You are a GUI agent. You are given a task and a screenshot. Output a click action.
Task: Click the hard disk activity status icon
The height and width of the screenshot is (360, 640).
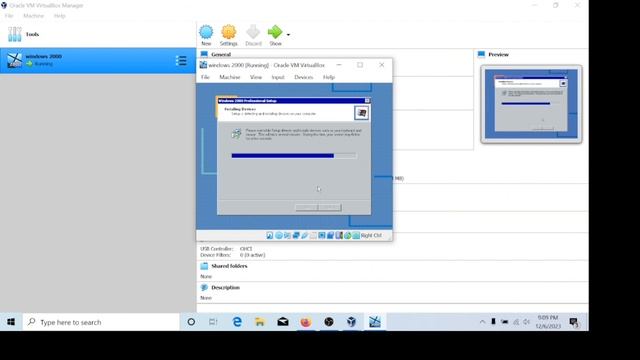coord(270,236)
